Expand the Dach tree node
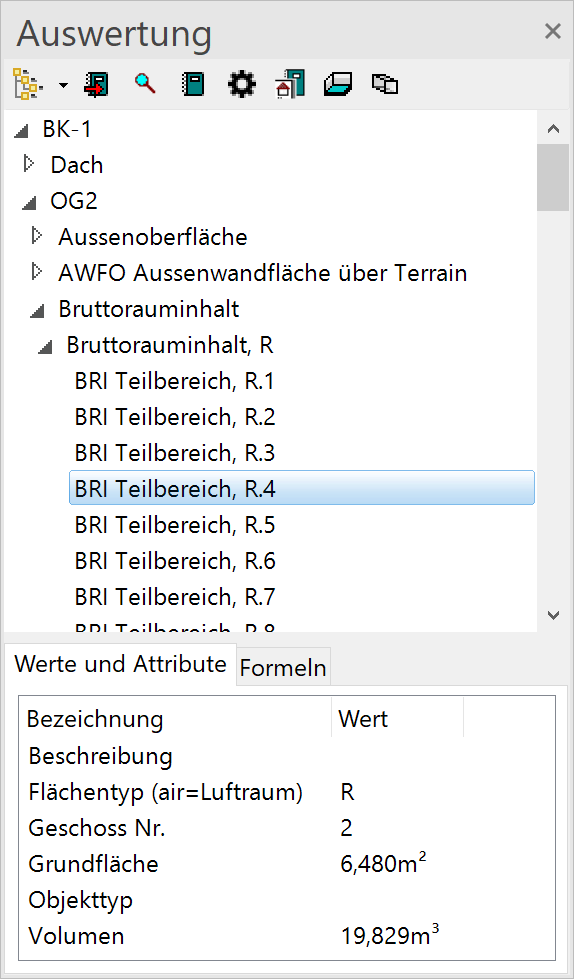Viewport: 574px width, 979px height. pyautogui.click(x=27, y=164)
